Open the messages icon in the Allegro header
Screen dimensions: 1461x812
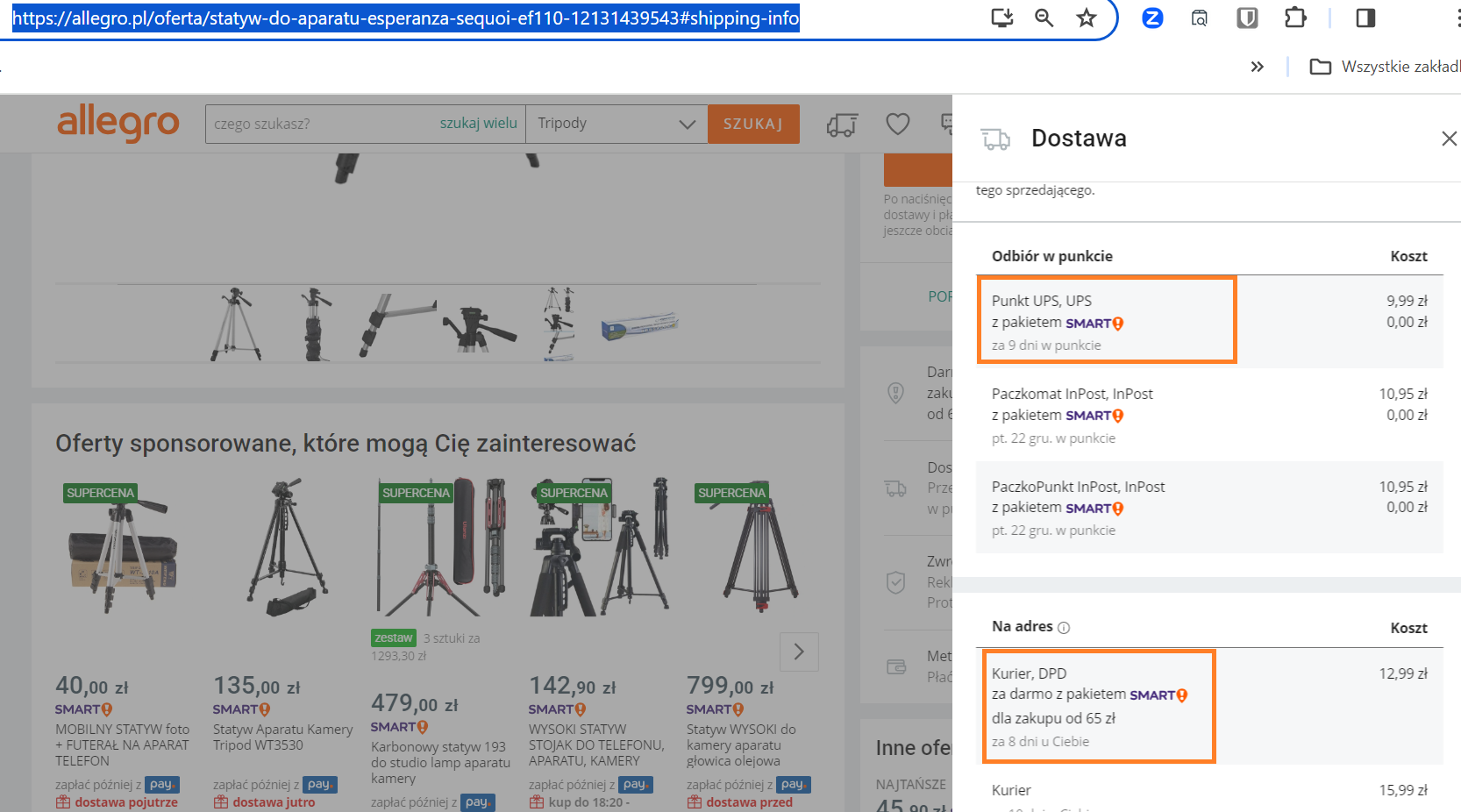point(948,124)
